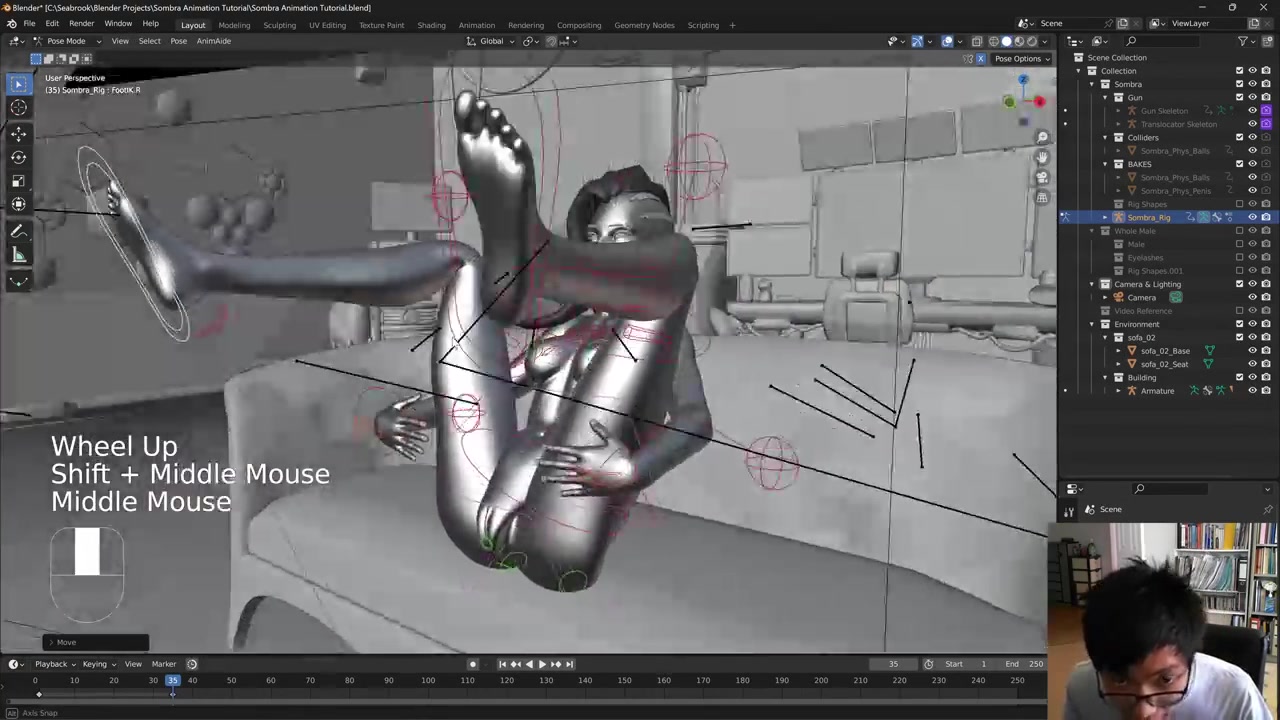Select the Cursor tool in left toolbar
1280x720 pixels.
point(18,107)
